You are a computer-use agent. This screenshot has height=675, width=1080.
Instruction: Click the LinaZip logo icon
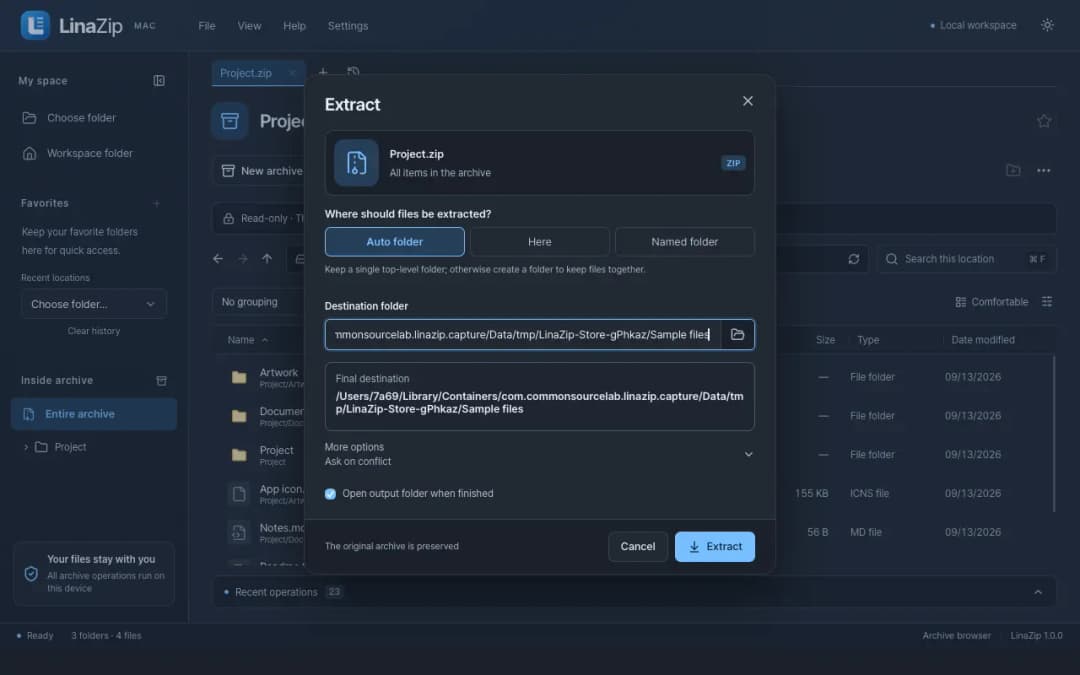click(34, 25)
